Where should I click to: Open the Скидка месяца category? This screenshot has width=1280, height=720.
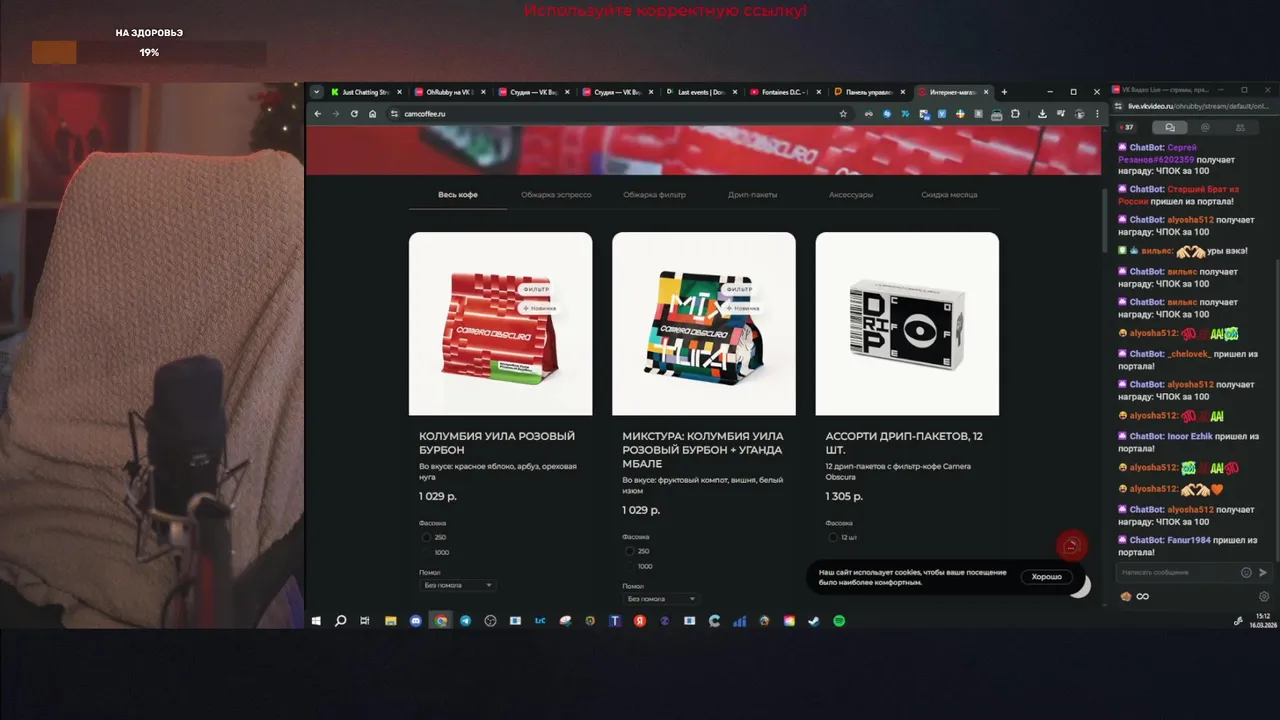point(949,195)
